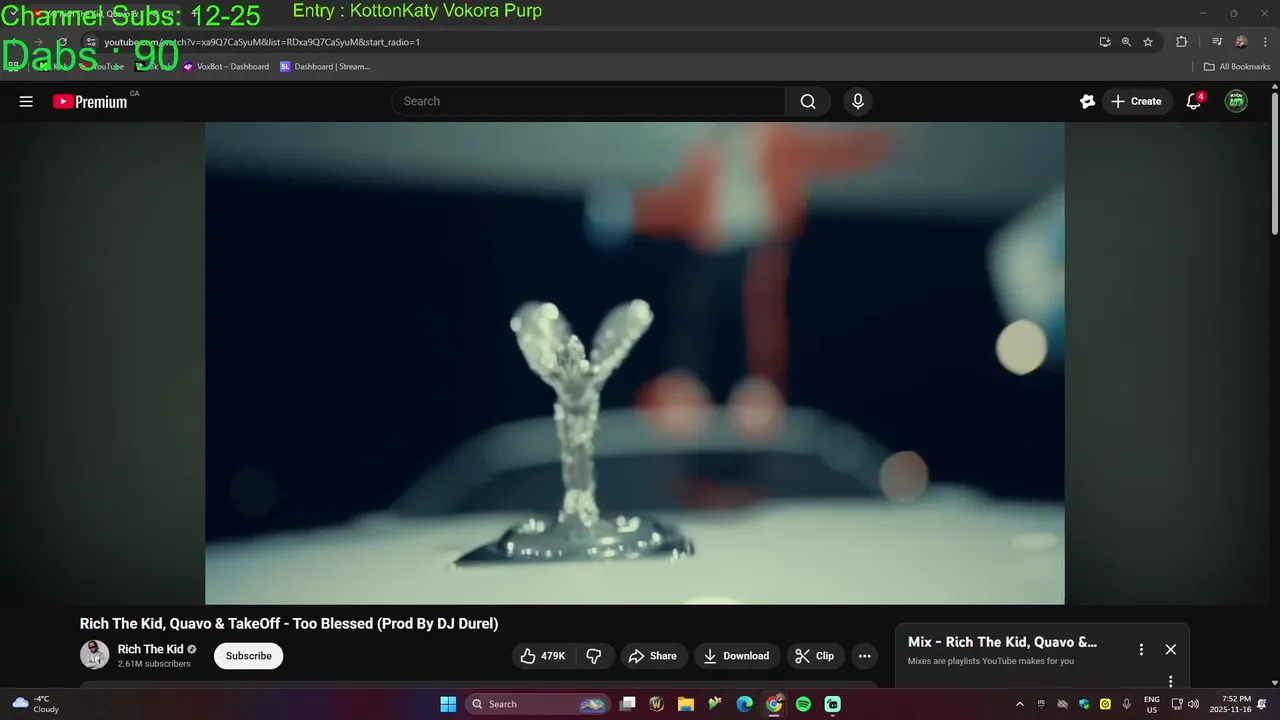Open YouTube notifications bell
Screen dimensions: 1280x720
click(x=1193, y=101)
